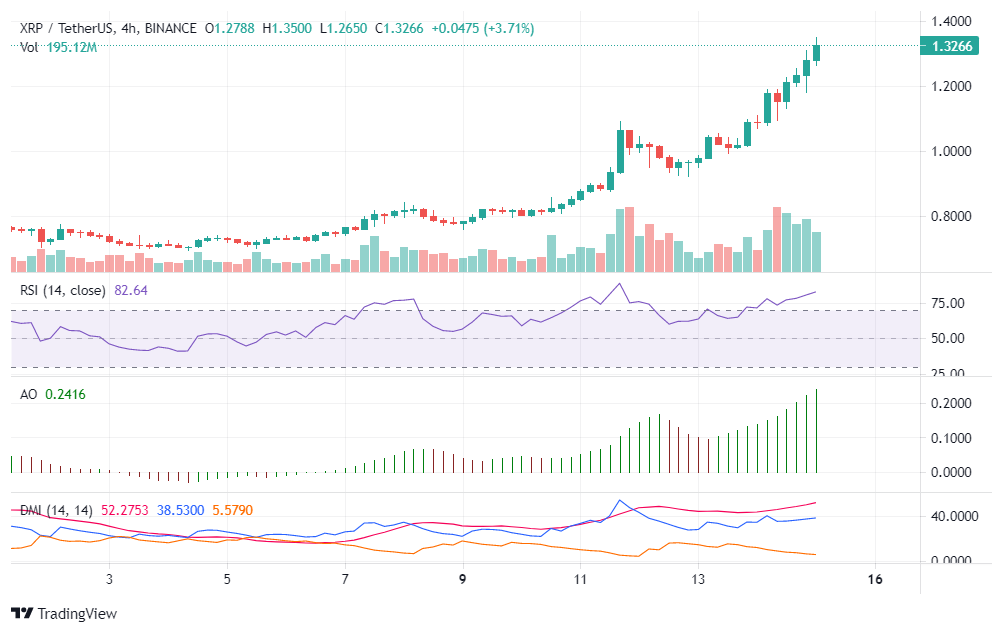This screenshot has width=1003, height=633.
Task: Select the AO indicator title
Action: click(x=29, y=395)
